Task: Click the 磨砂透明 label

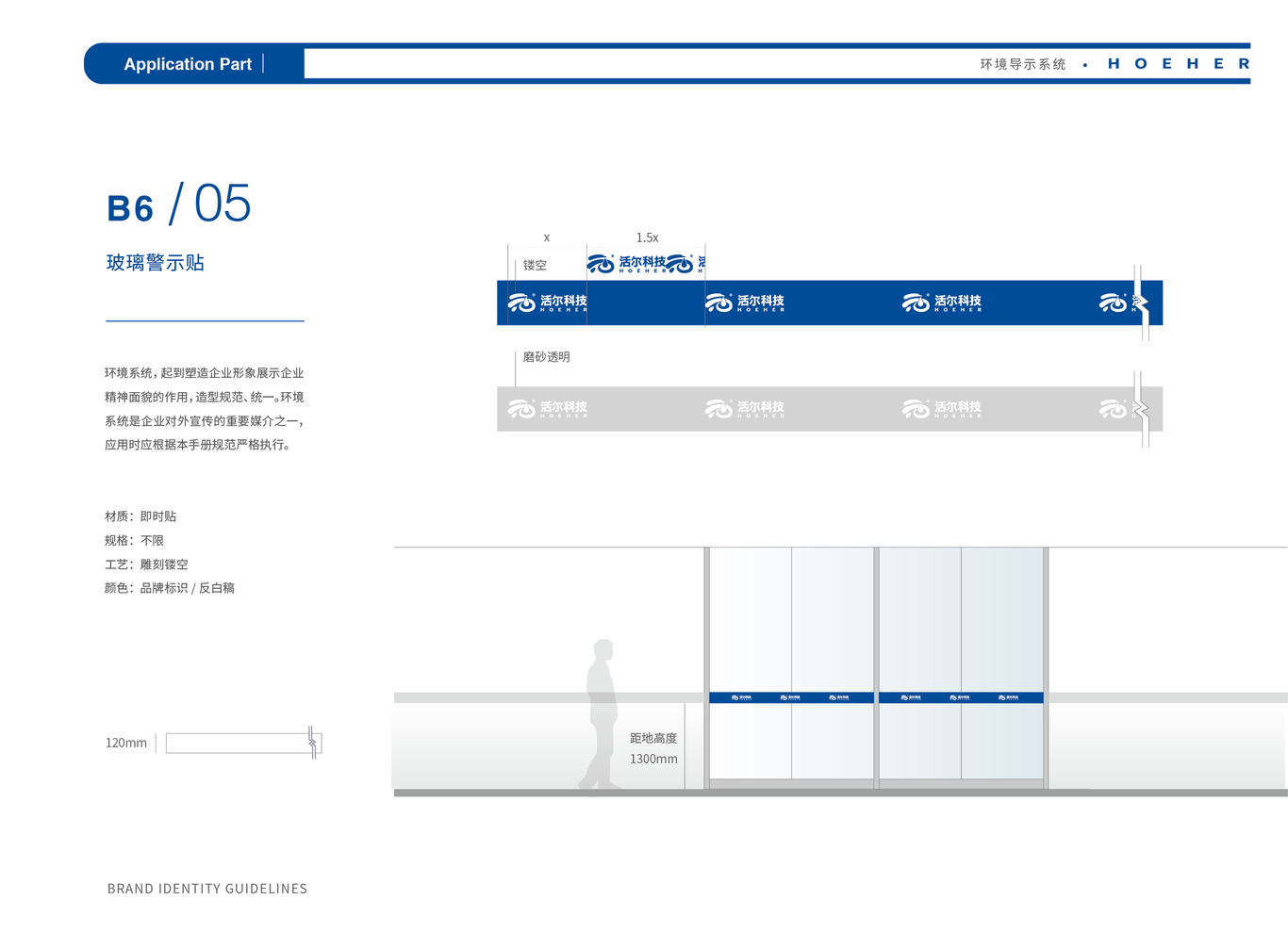Action: (546, 357)
